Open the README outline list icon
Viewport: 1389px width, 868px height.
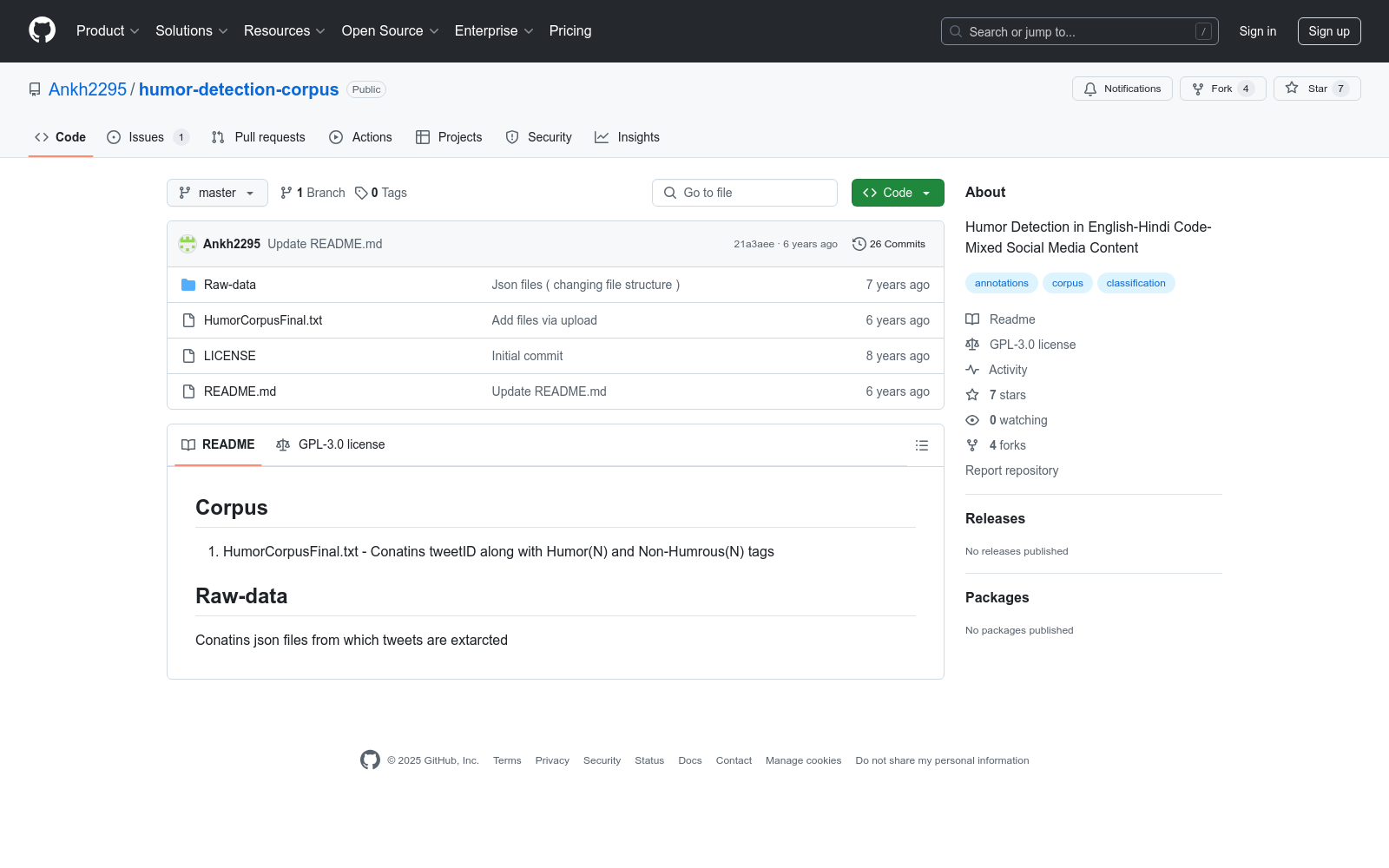pos(922,445)
